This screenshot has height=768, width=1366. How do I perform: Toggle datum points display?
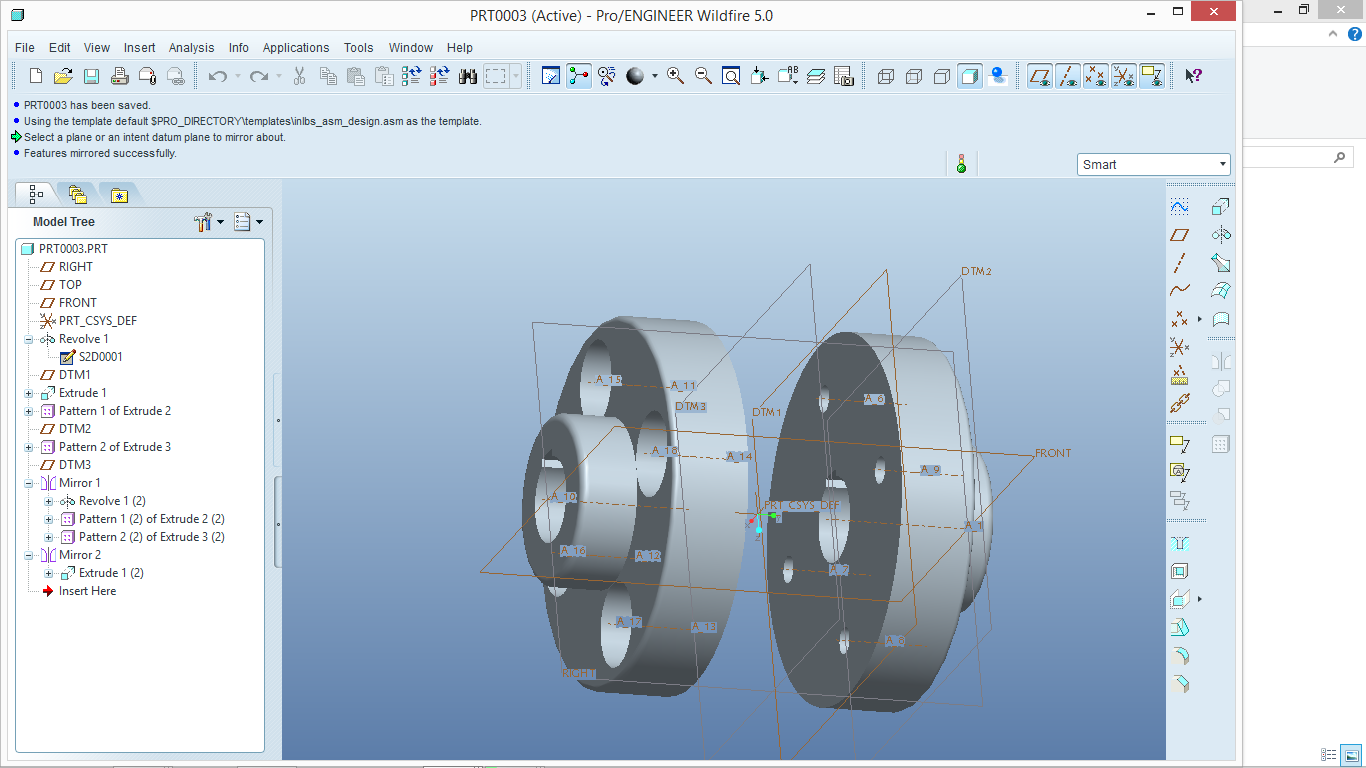tap(1096, 76)
